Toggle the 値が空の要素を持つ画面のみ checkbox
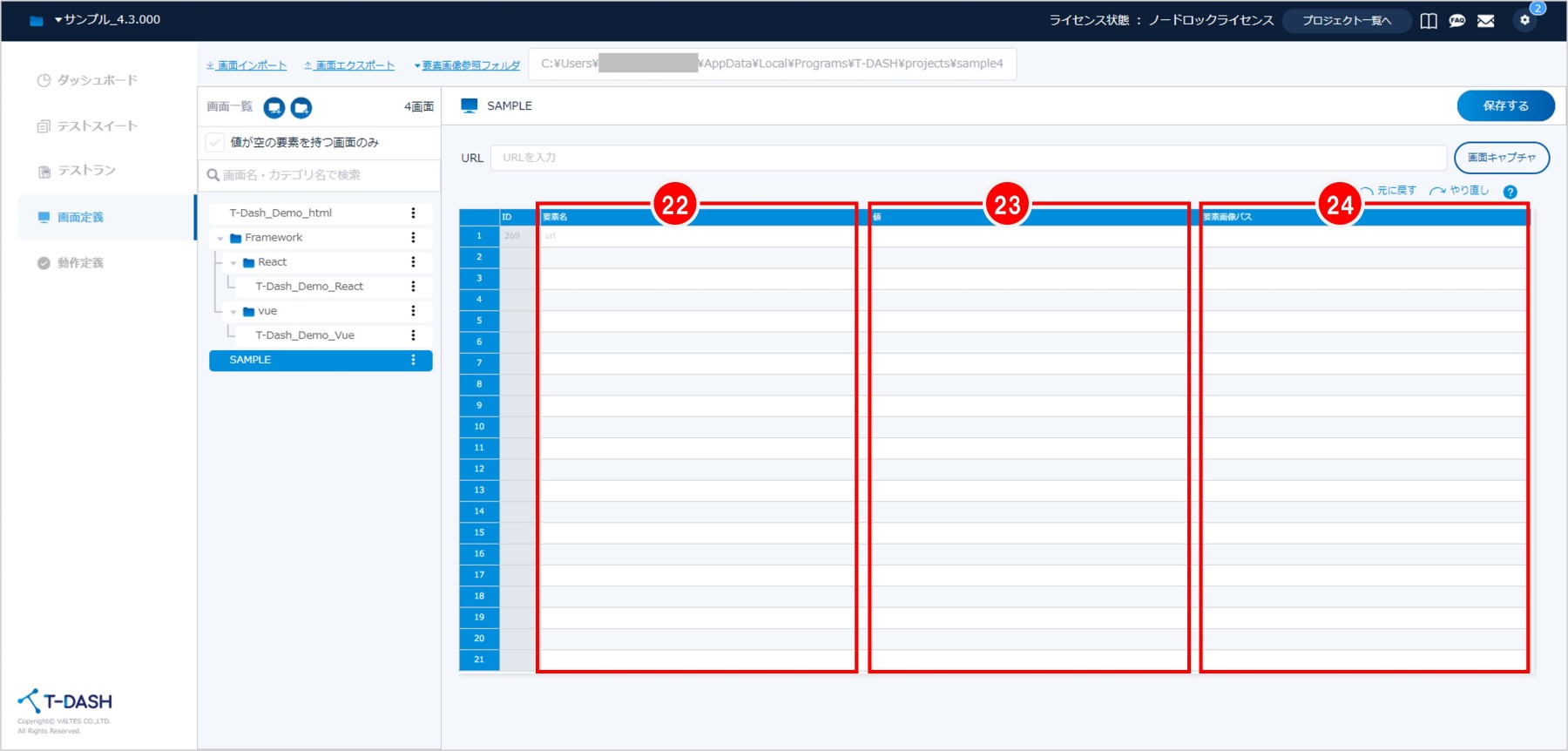Screen dimensions: 1568x751 pos(215,142)
